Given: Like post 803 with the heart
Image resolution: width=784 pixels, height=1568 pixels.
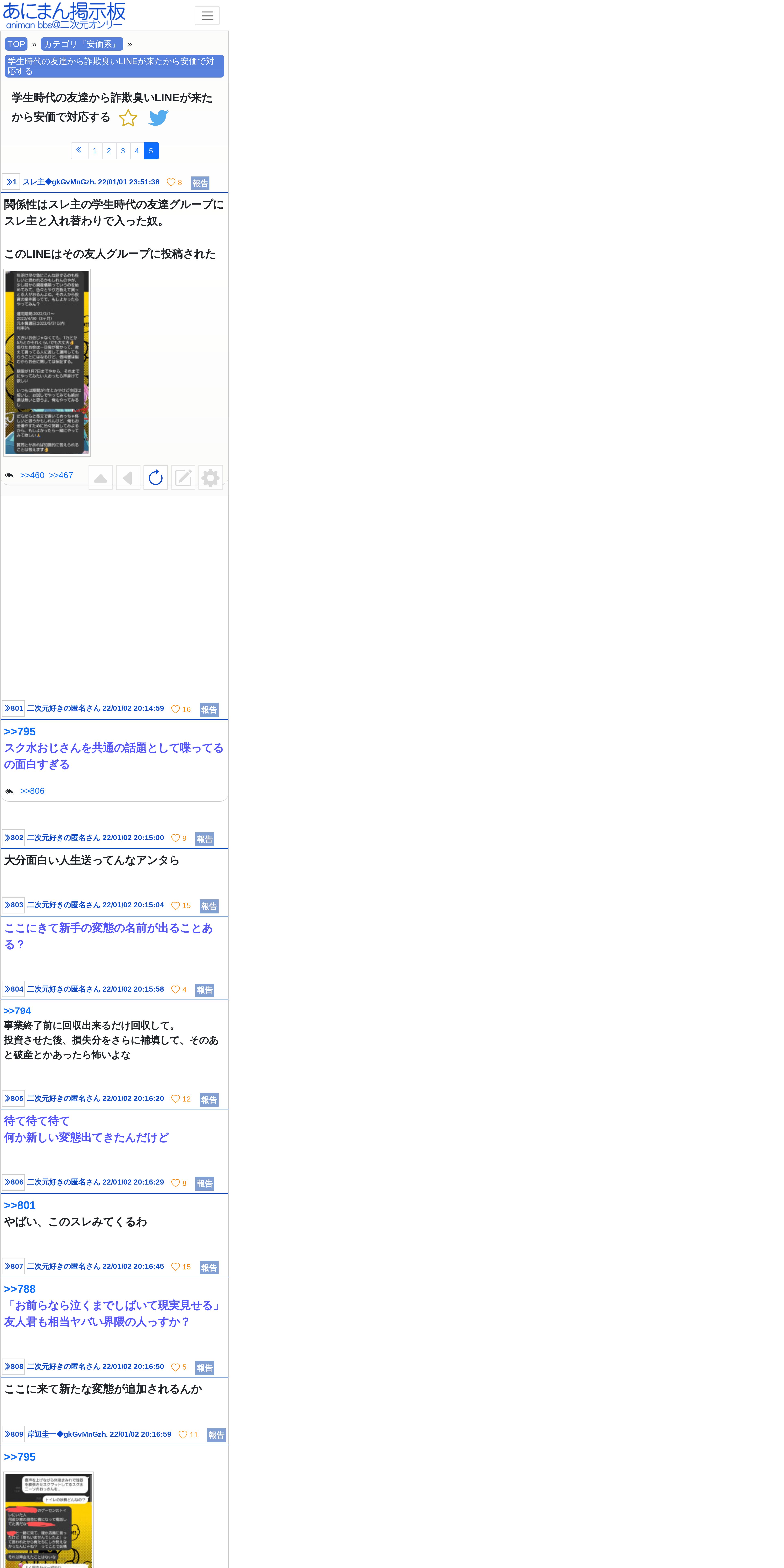Looking at the screenshot, I should 175,906.
